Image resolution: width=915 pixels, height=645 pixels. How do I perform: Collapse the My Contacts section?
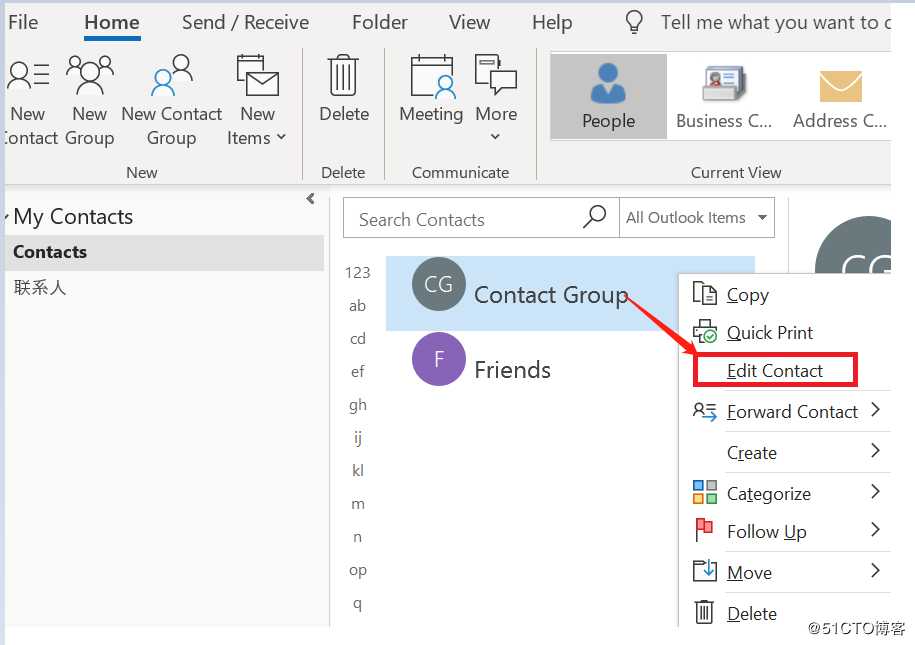point(6,217)
